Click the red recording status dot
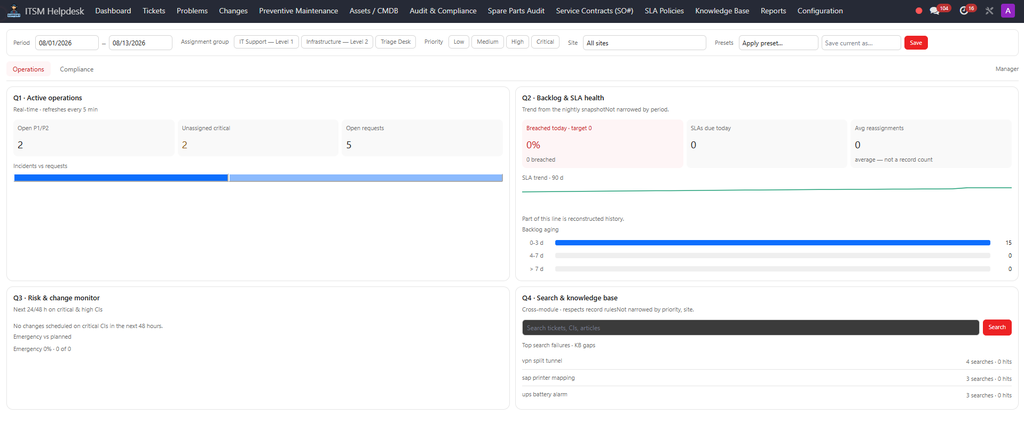 coord(919,10)
